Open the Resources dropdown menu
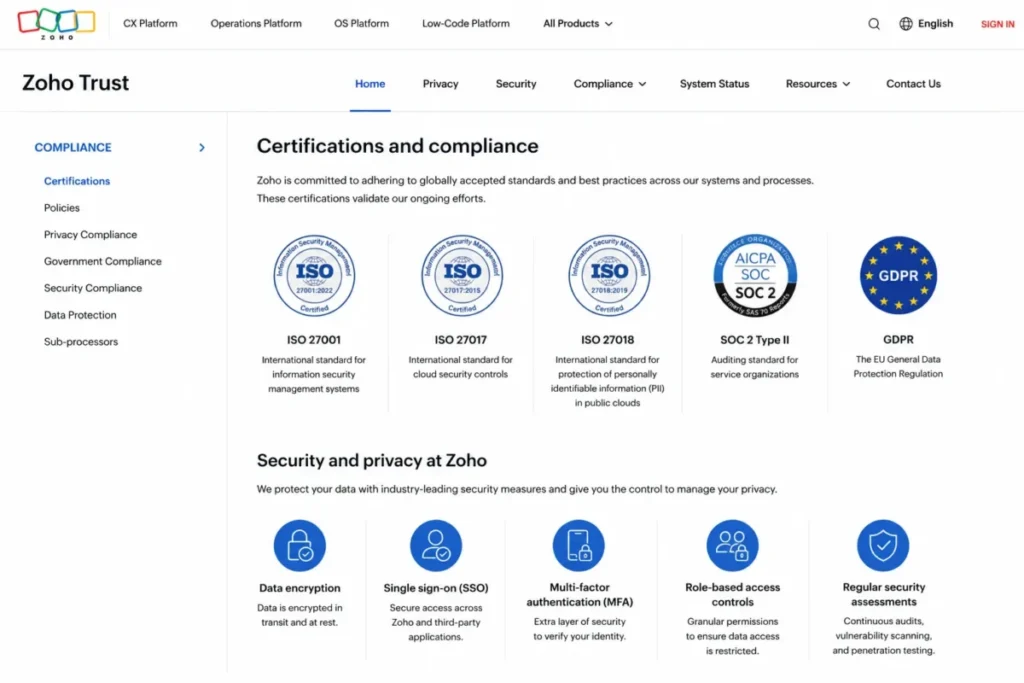1024x683 pixels. coord(818,84)
